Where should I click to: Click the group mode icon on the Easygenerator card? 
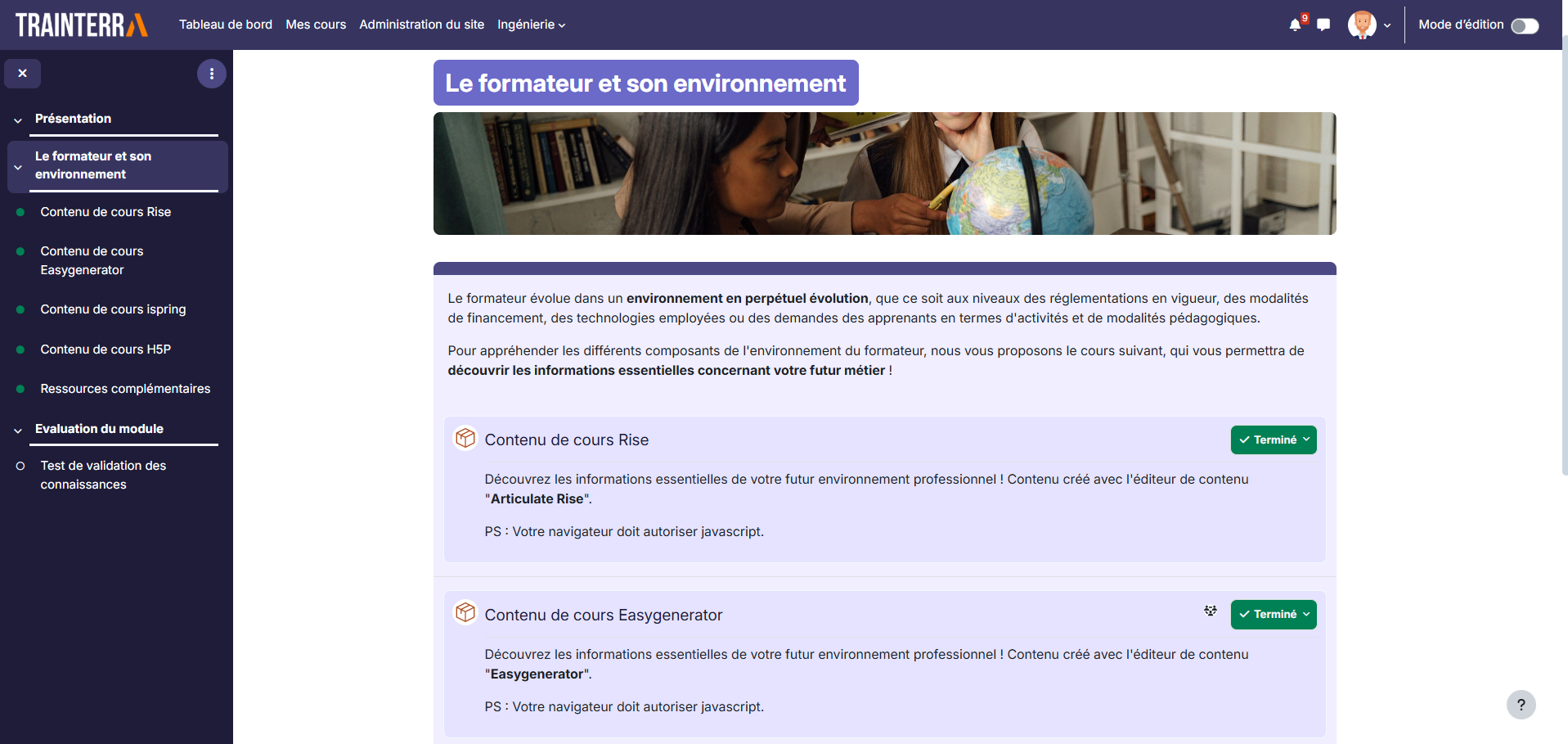pyautogui.click(x=1211, y=611)
